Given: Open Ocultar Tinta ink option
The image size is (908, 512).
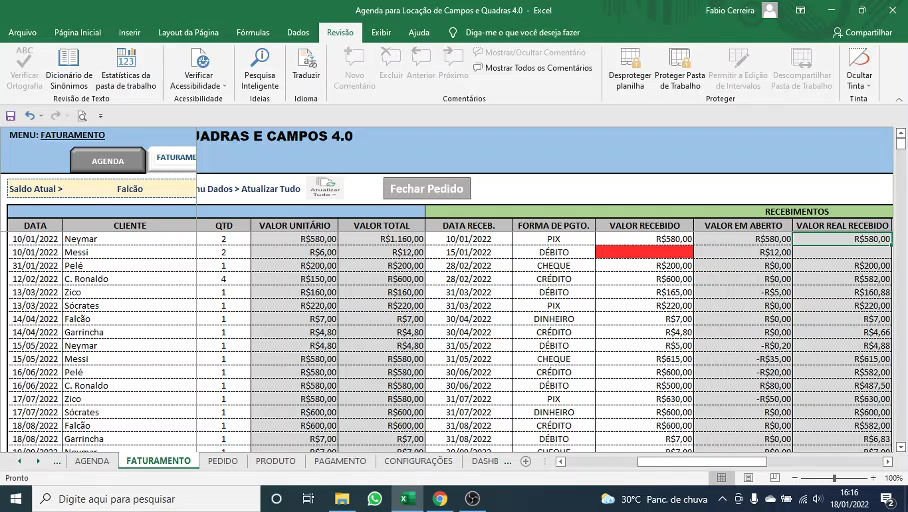Looking at the screenshot, I should pyautogui.click(x=858, y=69).
